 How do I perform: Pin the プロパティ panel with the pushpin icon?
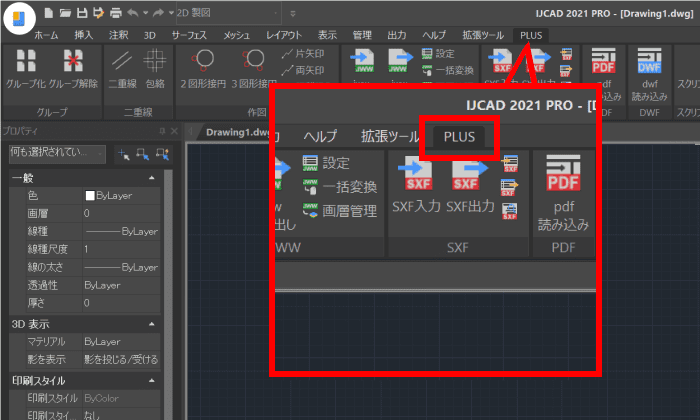click(x=162, y=131)
